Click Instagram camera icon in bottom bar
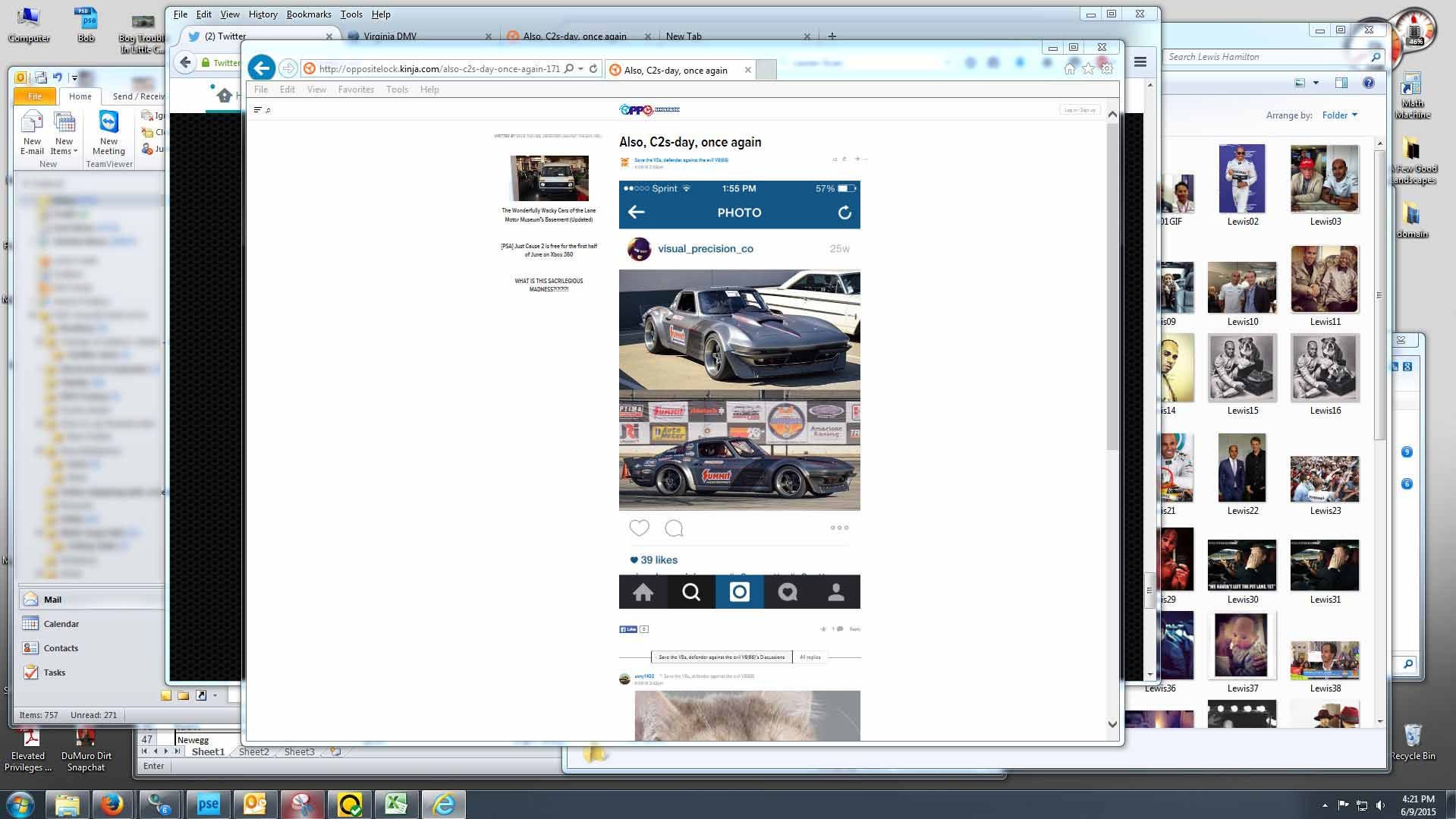 pos(740,592)
